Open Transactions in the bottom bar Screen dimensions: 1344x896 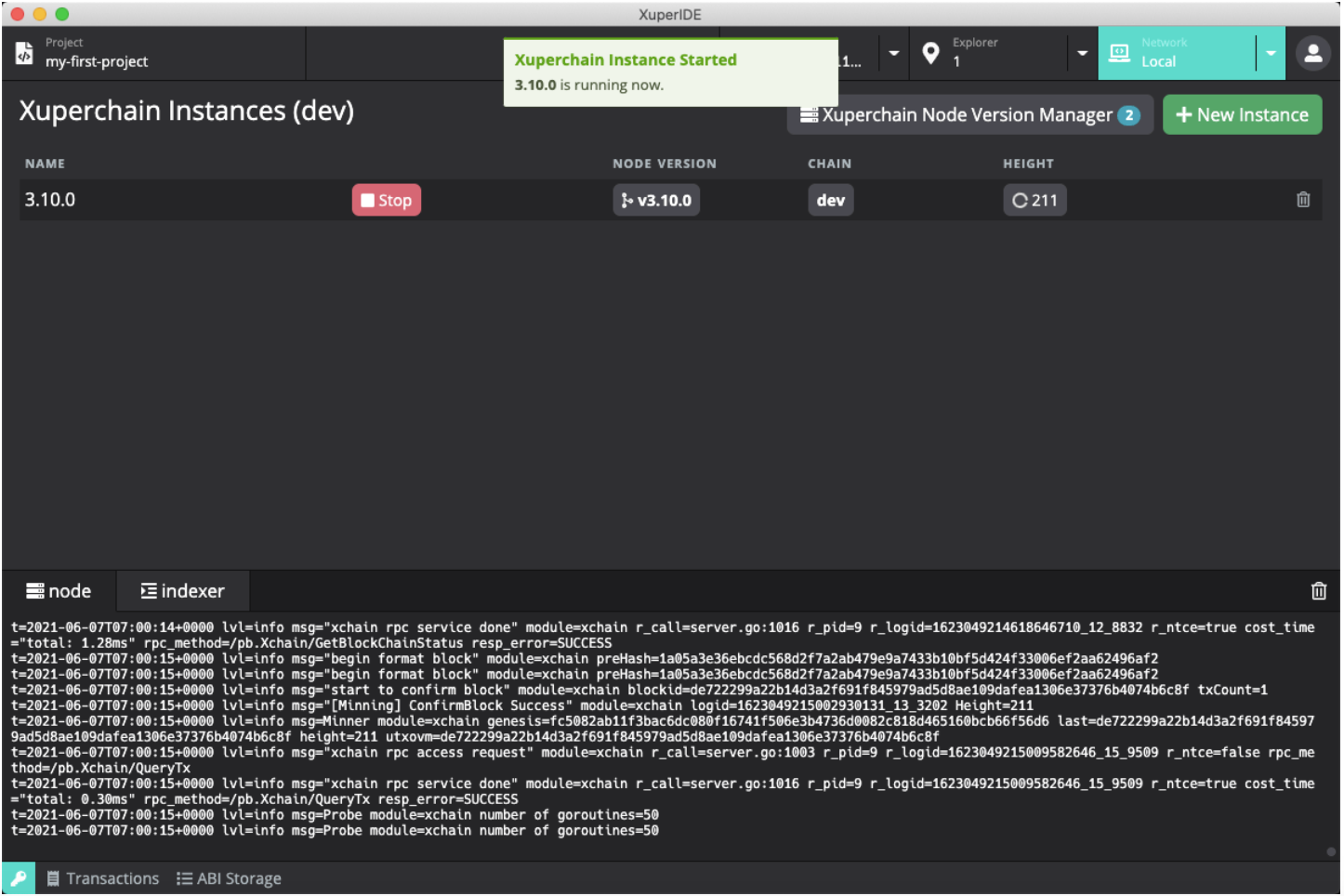(103, 878)
